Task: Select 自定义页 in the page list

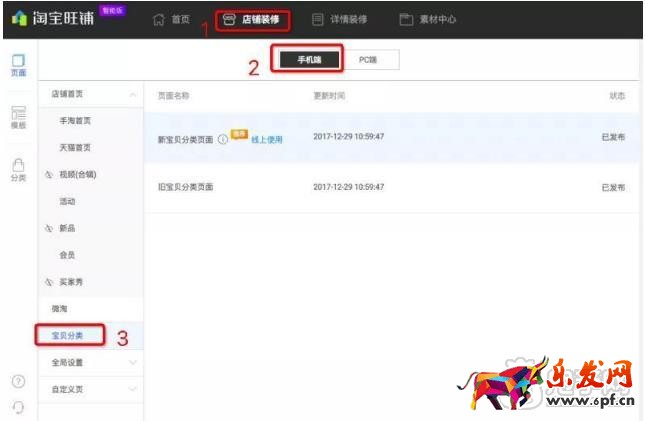Action: point(67,389)
